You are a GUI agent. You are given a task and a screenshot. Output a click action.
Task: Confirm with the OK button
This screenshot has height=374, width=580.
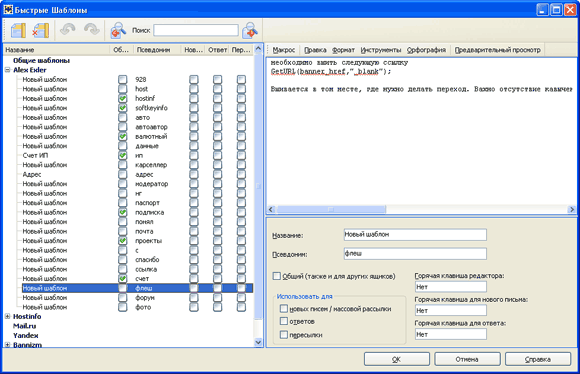397,359
